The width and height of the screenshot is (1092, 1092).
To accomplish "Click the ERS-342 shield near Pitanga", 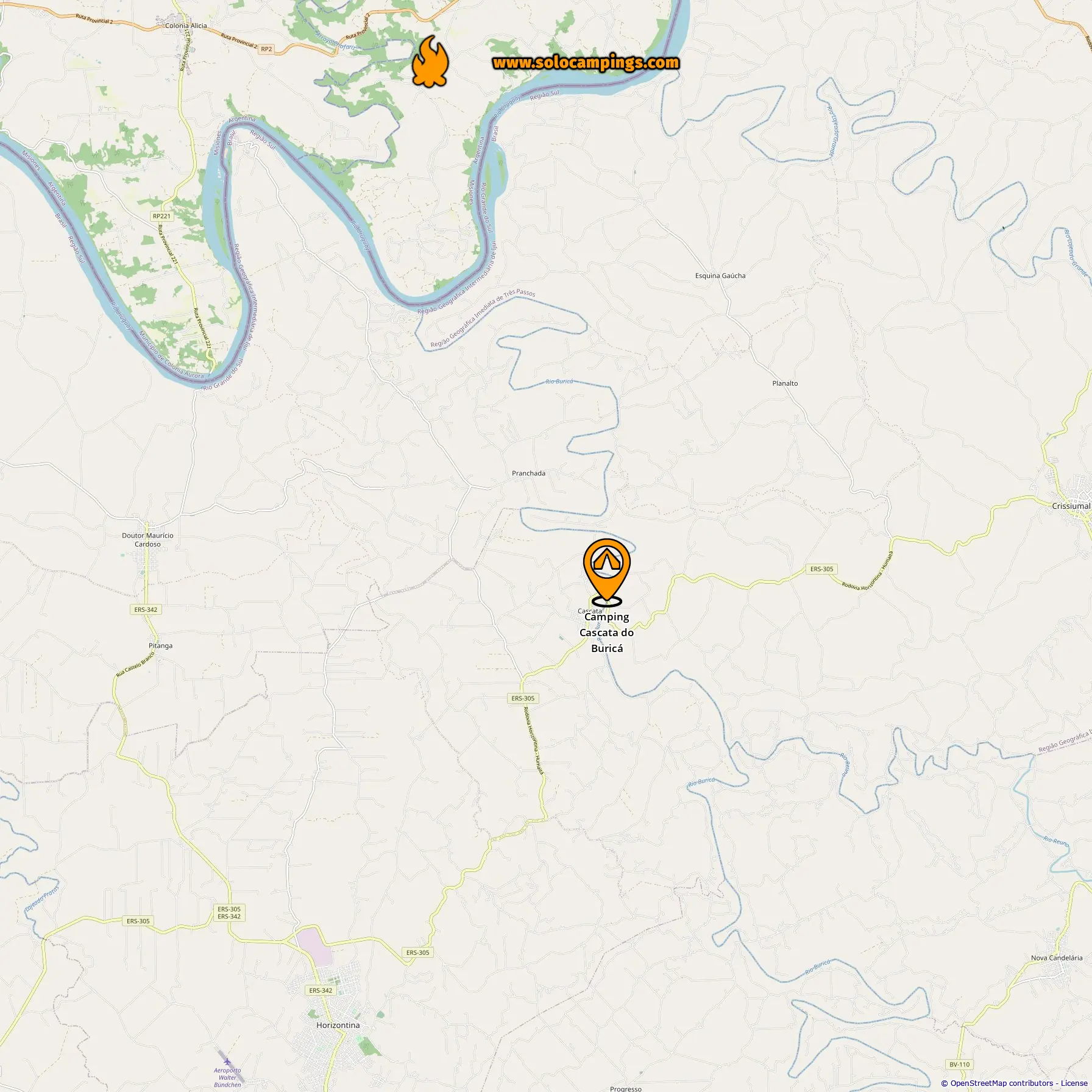I will pyautogui.click(x=146, y=609).
